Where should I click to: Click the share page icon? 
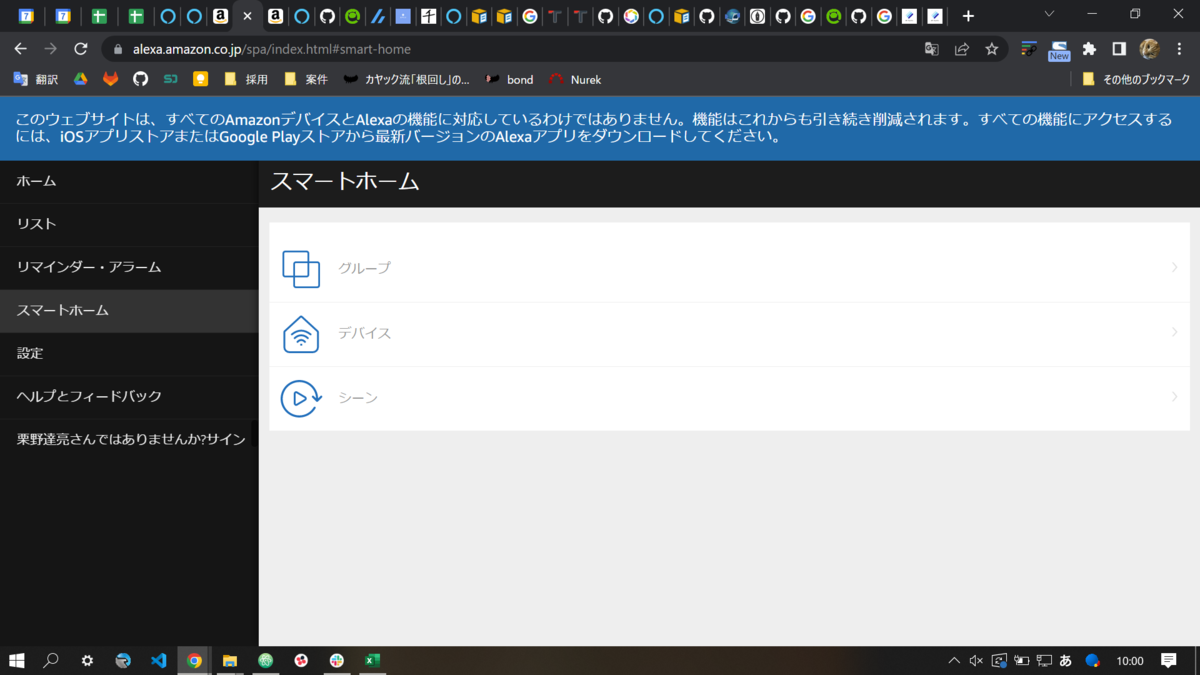961,49
